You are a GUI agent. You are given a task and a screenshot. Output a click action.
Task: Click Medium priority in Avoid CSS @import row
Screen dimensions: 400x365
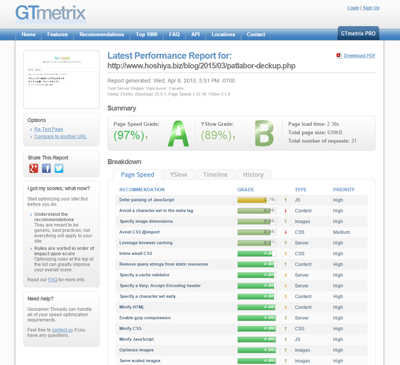pos(341,232)
